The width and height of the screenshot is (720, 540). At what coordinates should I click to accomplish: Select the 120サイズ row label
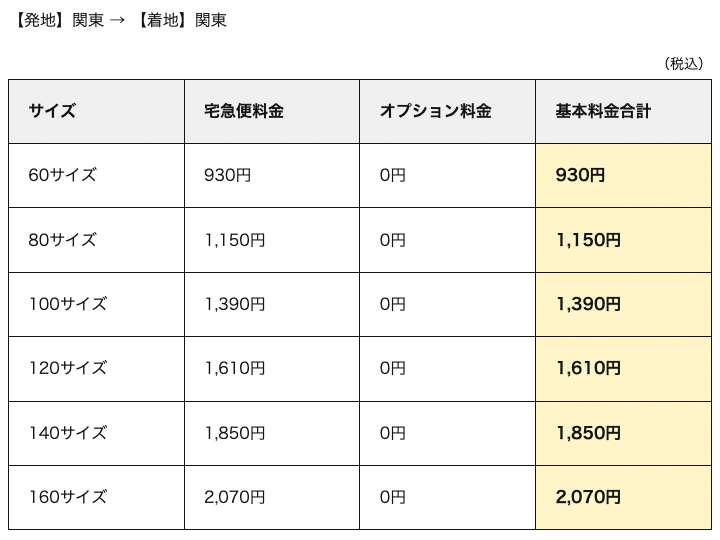[68, 368]
